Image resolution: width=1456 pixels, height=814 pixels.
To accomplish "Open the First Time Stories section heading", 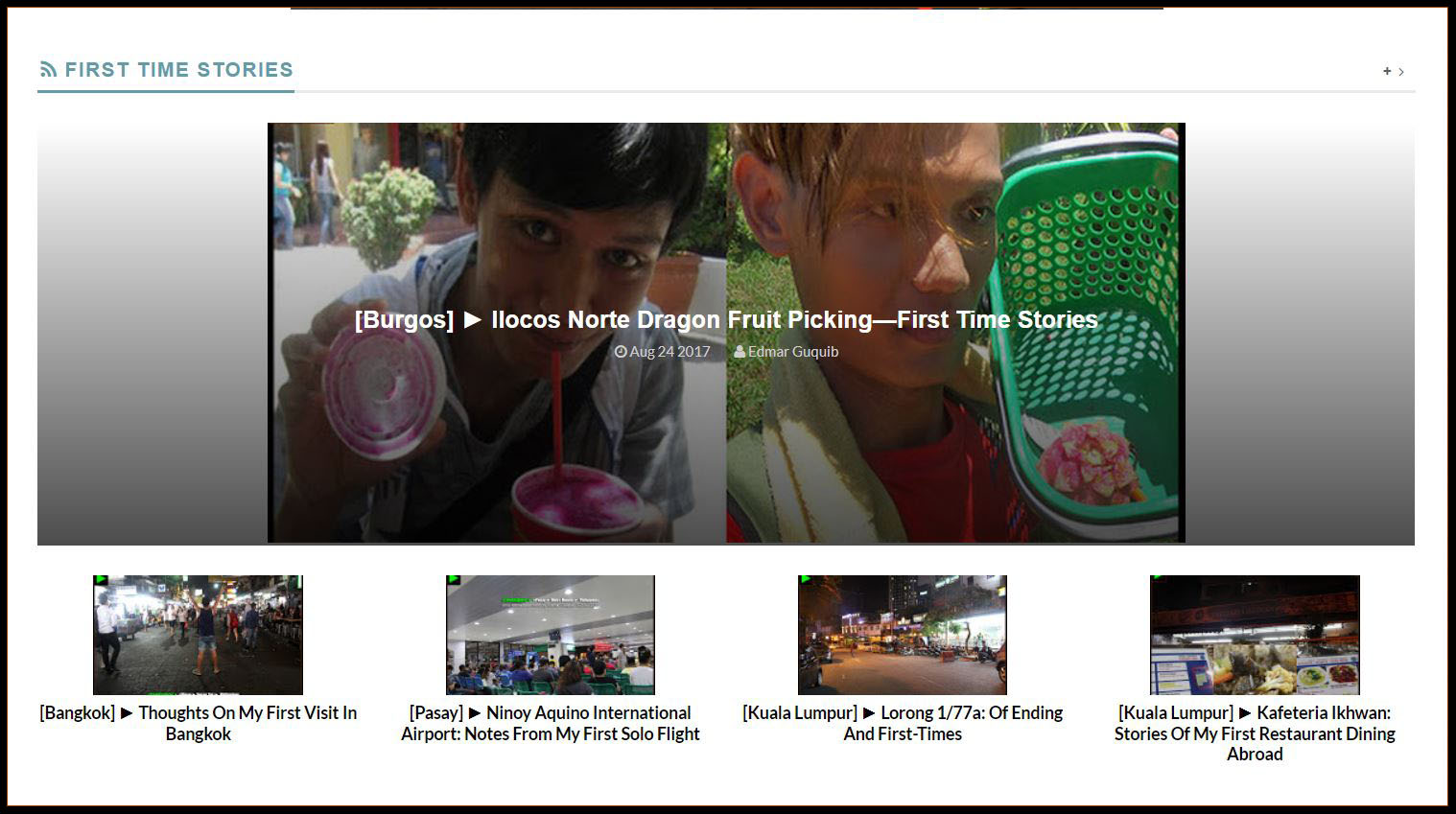I will coord(179,70).
